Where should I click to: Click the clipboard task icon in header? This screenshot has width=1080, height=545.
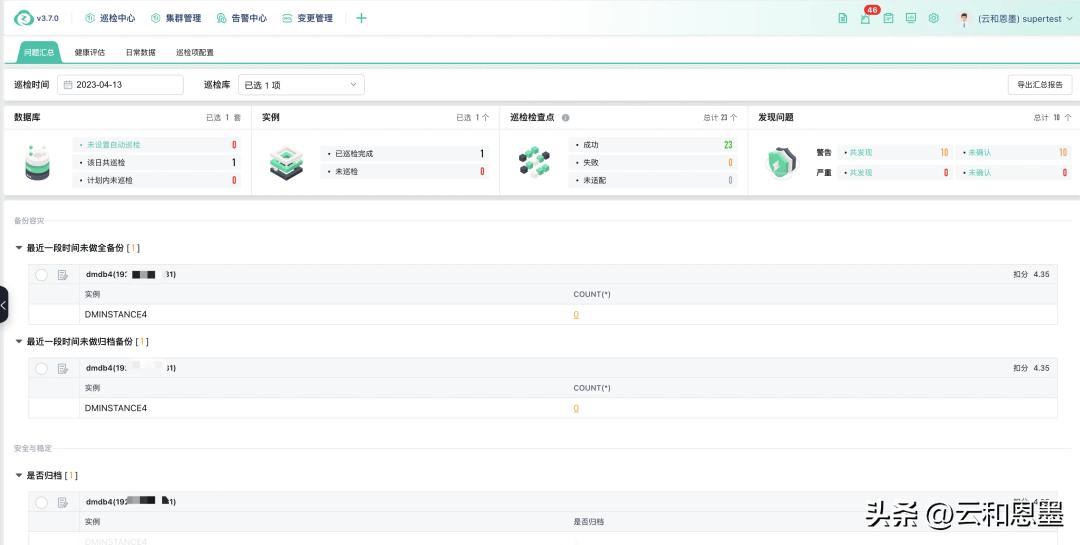point(889,19)
